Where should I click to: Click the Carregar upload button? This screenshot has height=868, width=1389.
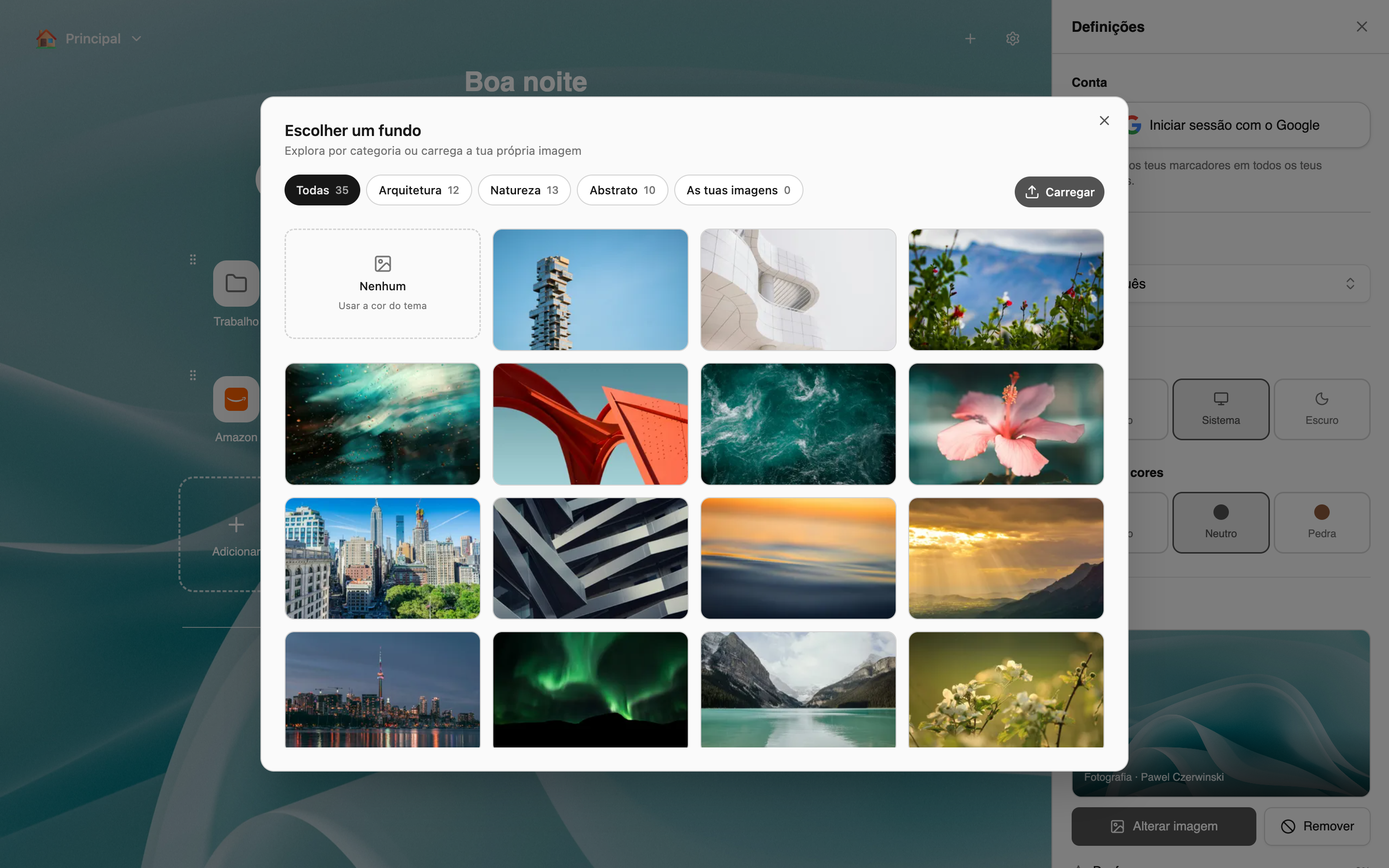click(x=1059, y=192)
